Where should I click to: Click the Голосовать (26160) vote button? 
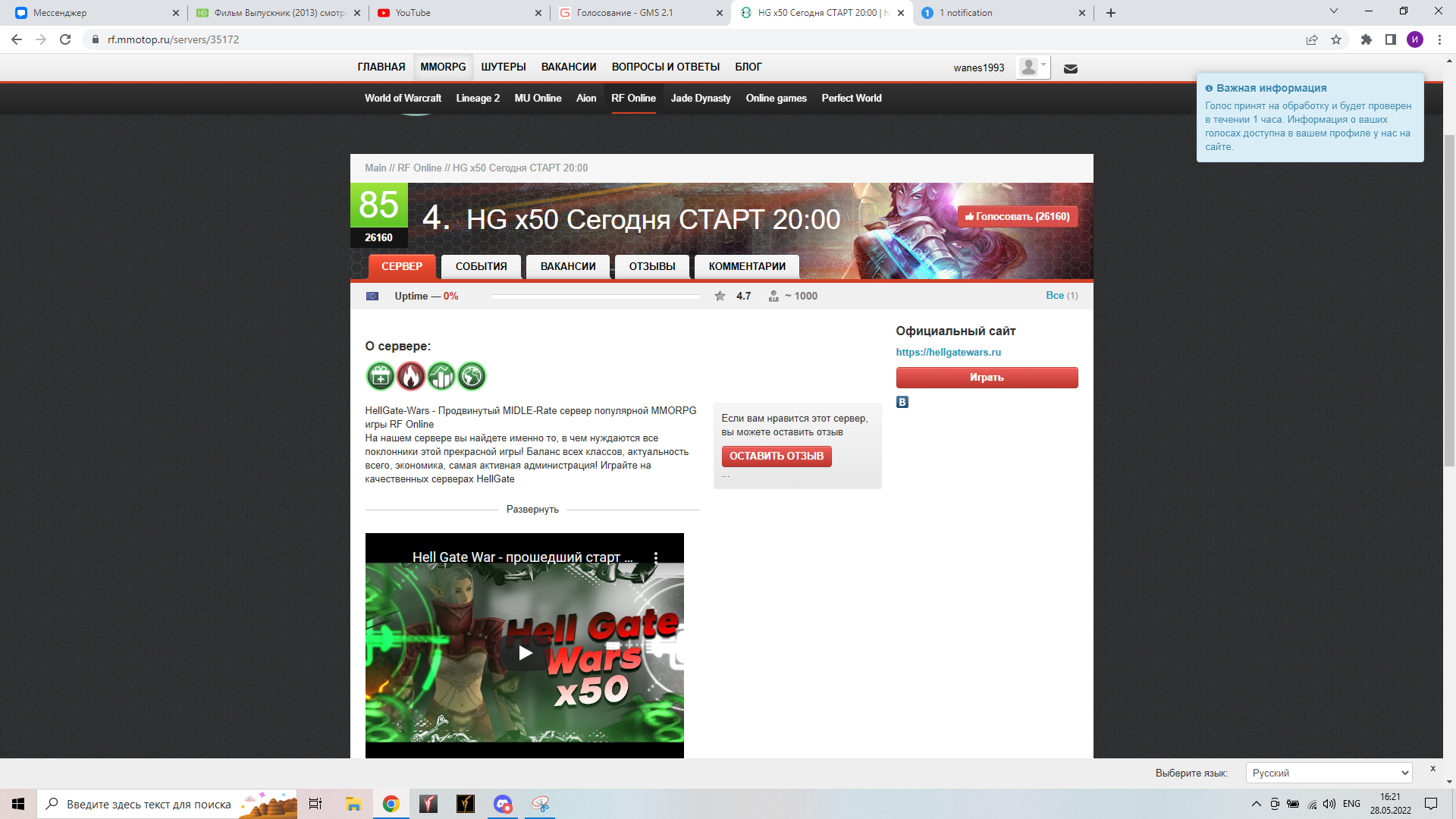1018,216
